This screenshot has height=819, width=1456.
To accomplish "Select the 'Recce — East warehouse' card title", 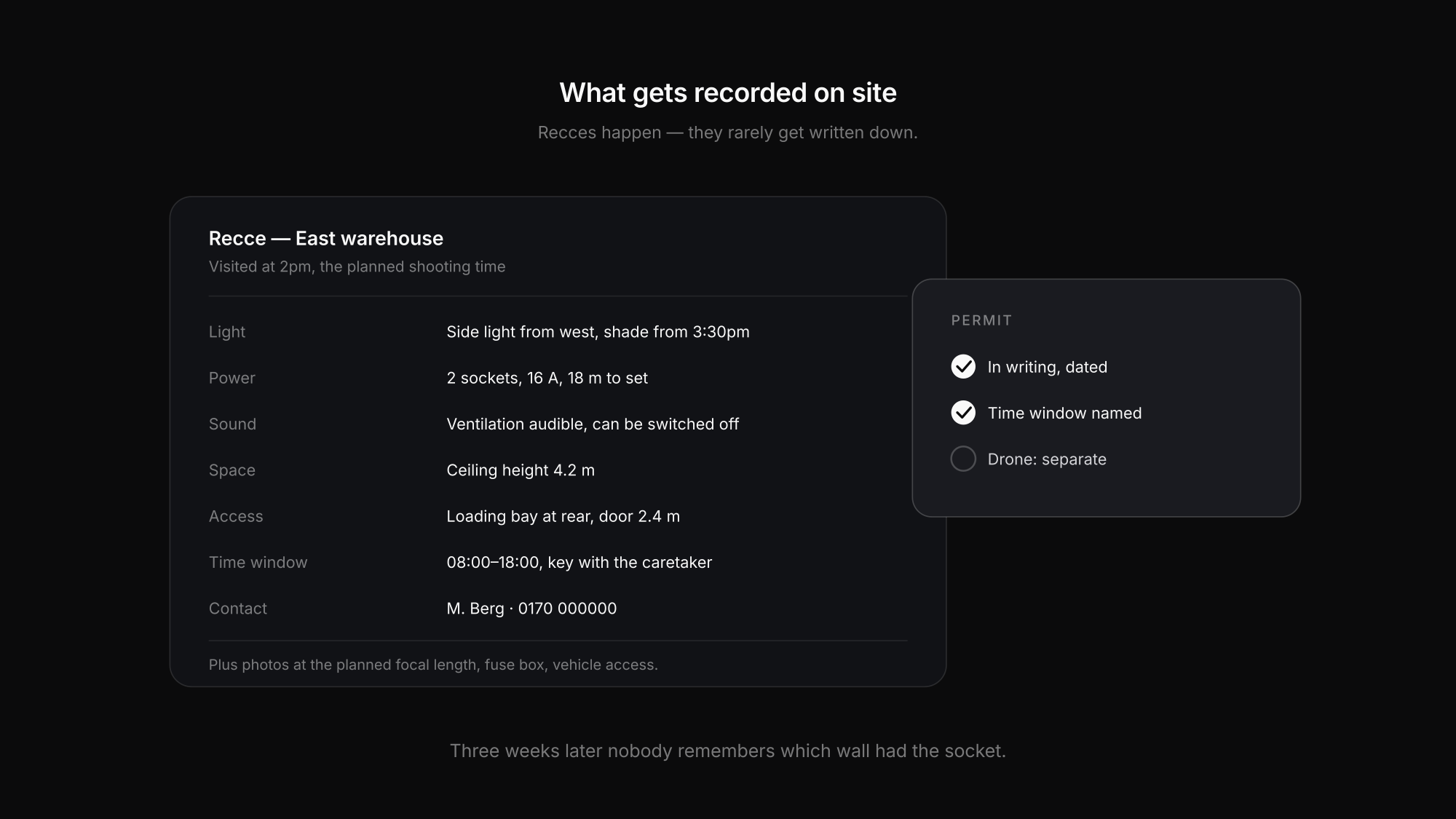I will 326,238.
